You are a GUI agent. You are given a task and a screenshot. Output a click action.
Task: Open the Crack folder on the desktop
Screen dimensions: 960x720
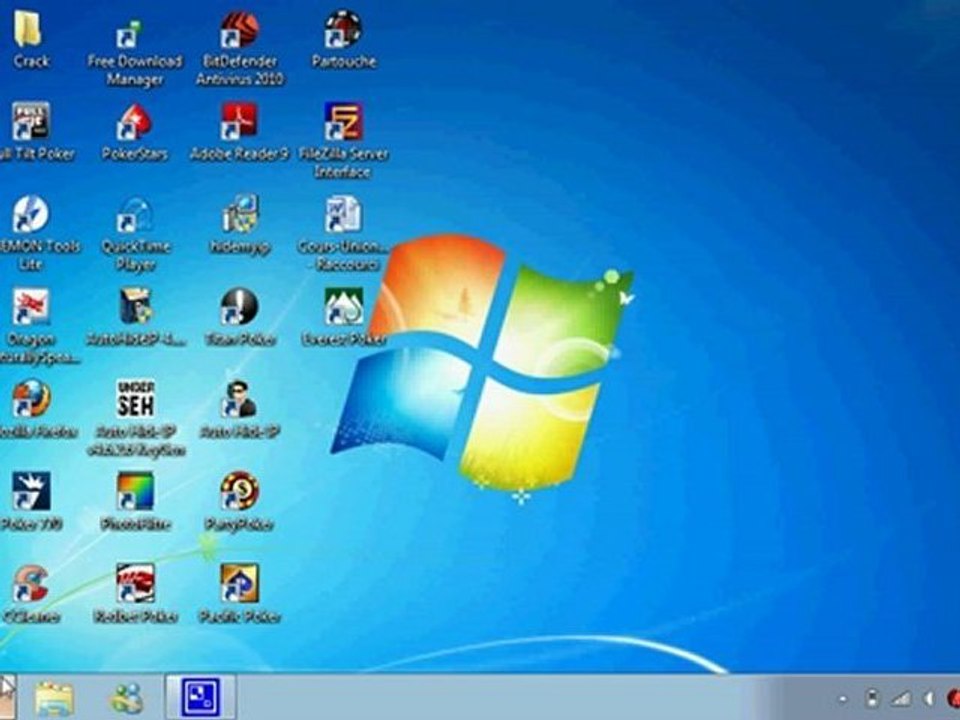click(28, 30)
